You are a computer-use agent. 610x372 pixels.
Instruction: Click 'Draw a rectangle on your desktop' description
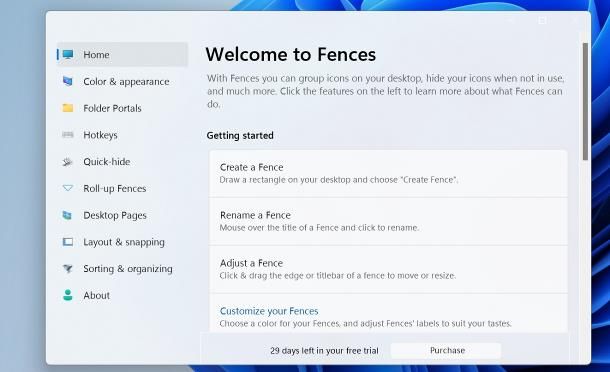pos(338,180)
